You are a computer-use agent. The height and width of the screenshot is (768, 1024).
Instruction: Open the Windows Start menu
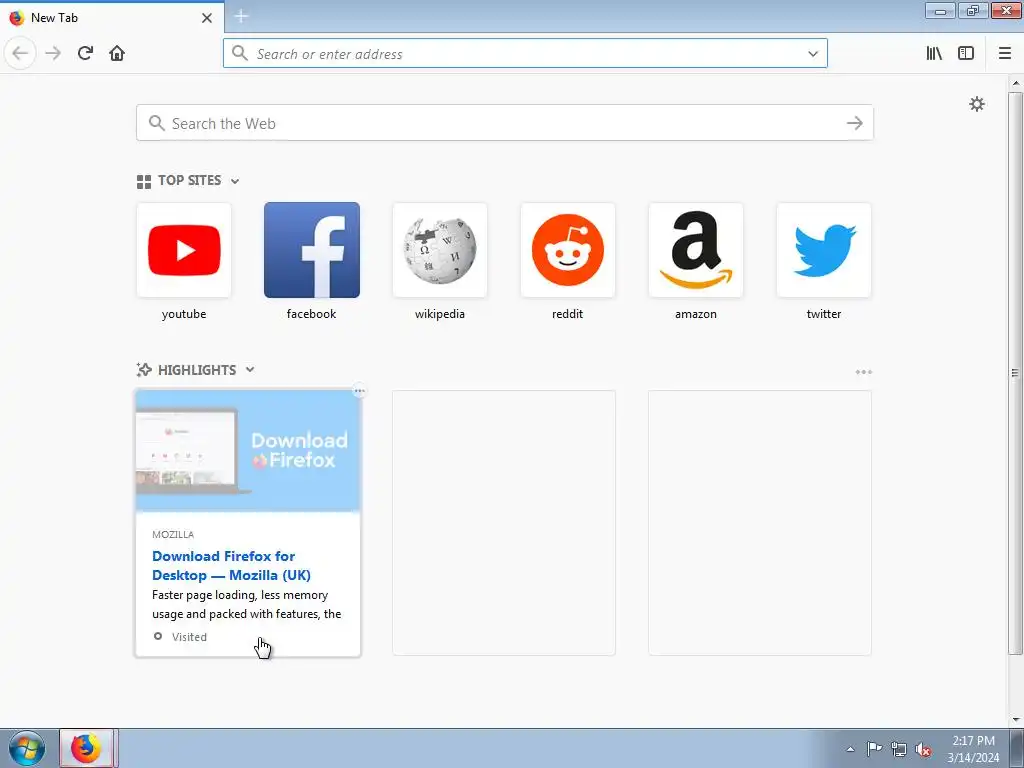tap(27, 748)
